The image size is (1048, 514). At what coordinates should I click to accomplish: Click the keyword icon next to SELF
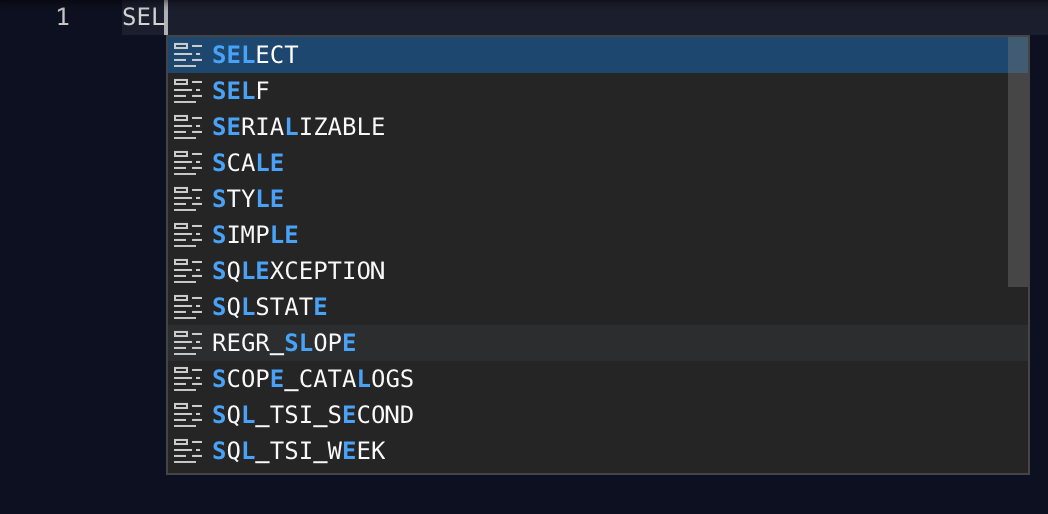[187, 91]
